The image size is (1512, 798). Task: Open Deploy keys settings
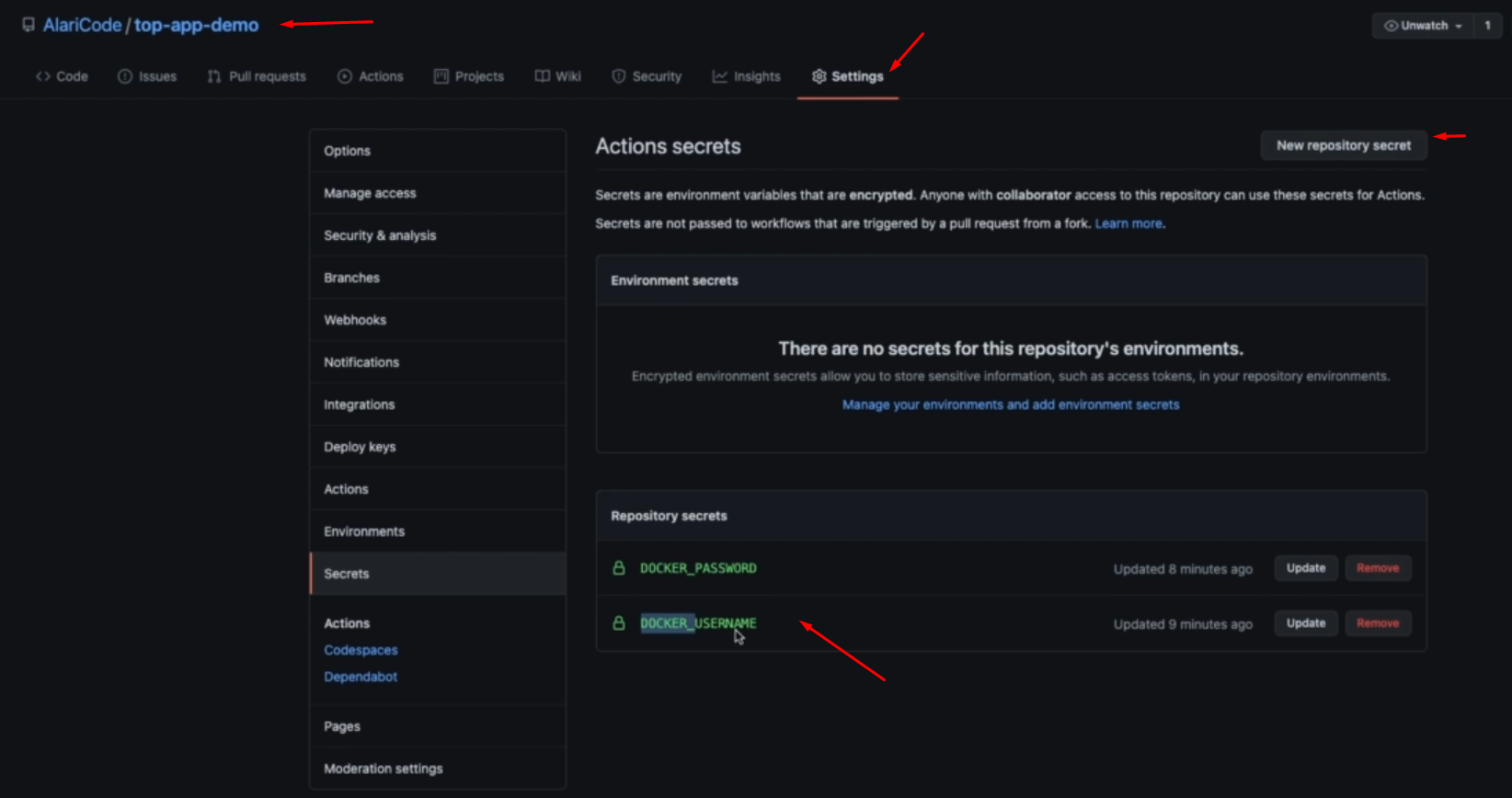coord(438,447)
